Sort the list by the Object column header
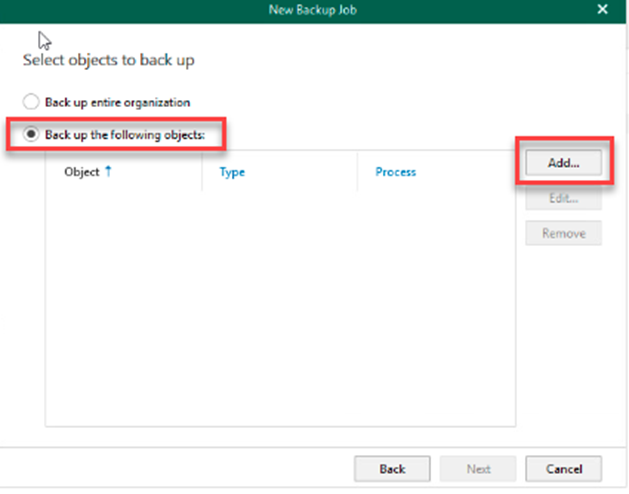Image resolution: width=629 pixels, height=494 pixels. pos(81,172)
